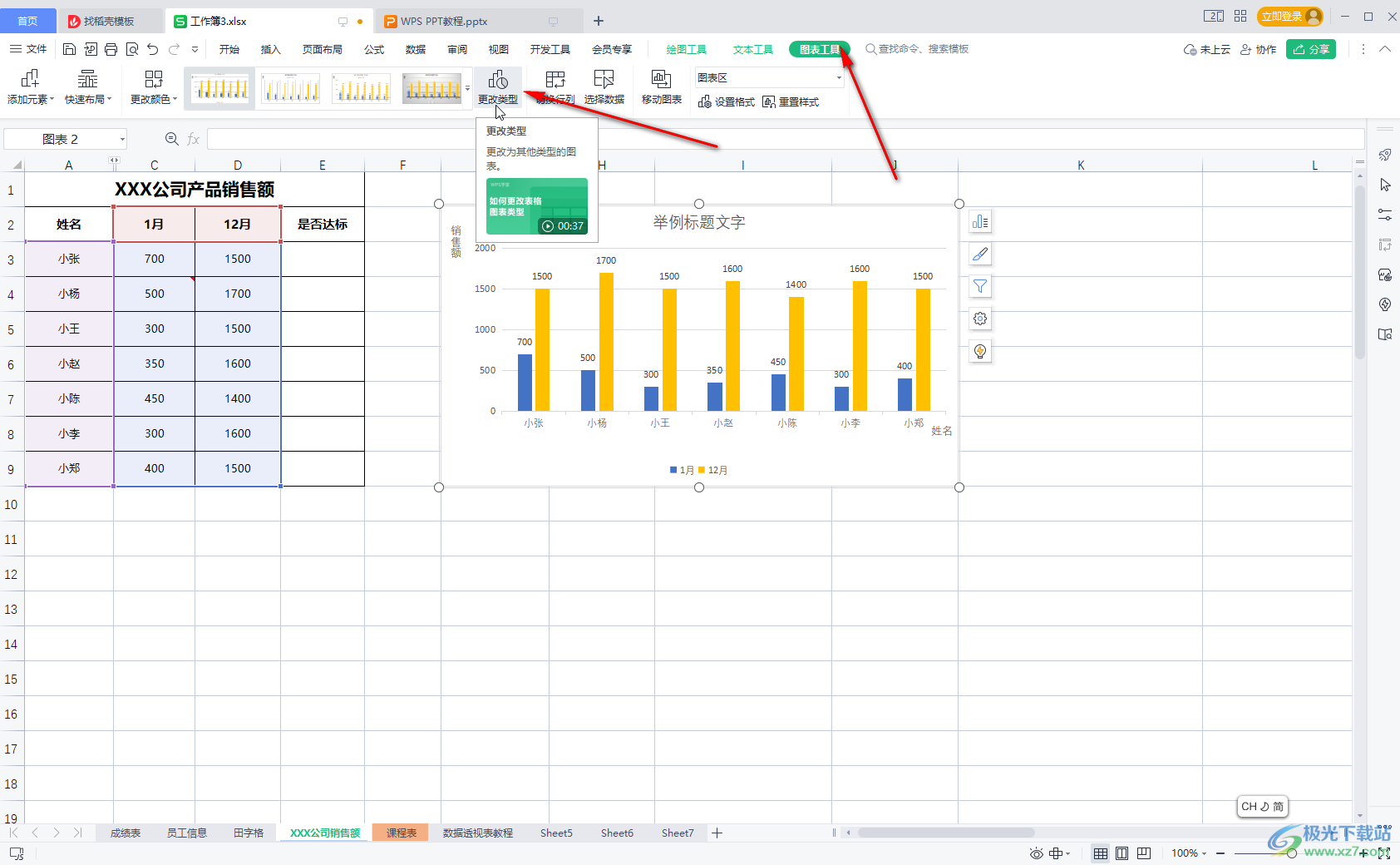Image resolution: width=1400 pixels, height=865 pixels.
Task: Click chart settings gear button
Action: tap(980, 319)
